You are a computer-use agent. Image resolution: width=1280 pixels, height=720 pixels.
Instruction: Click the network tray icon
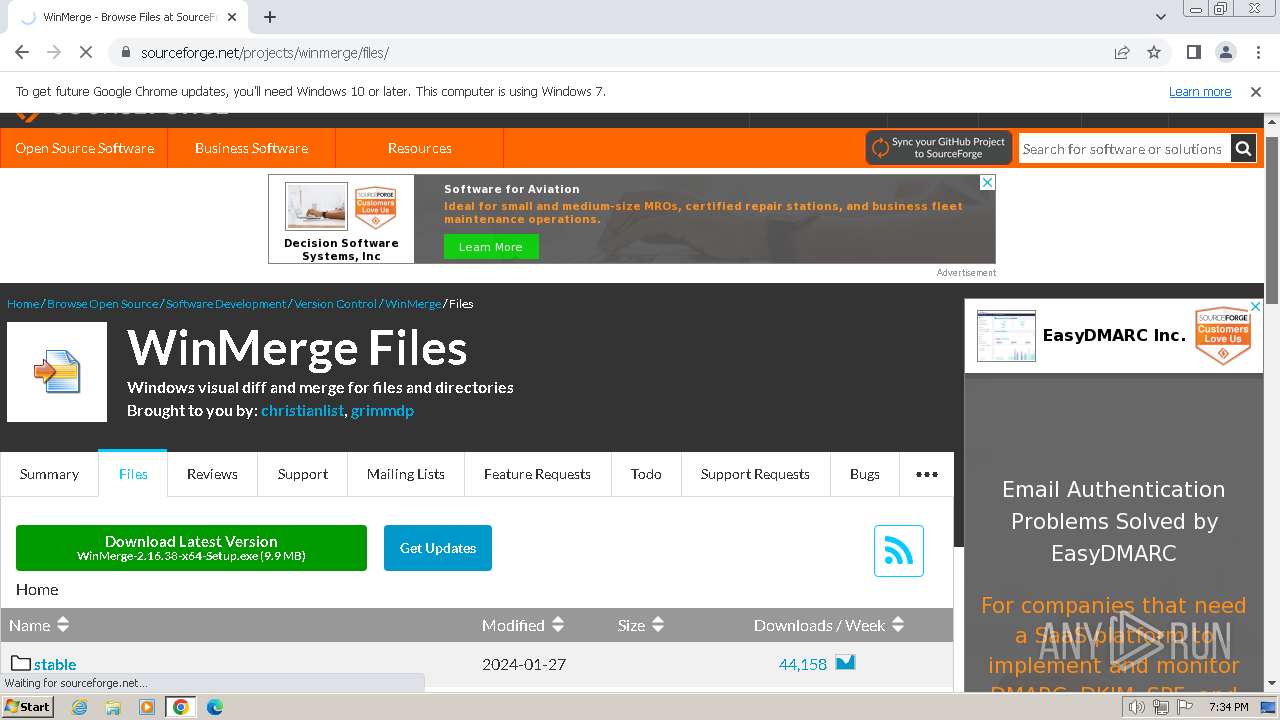click(1161, 707)
